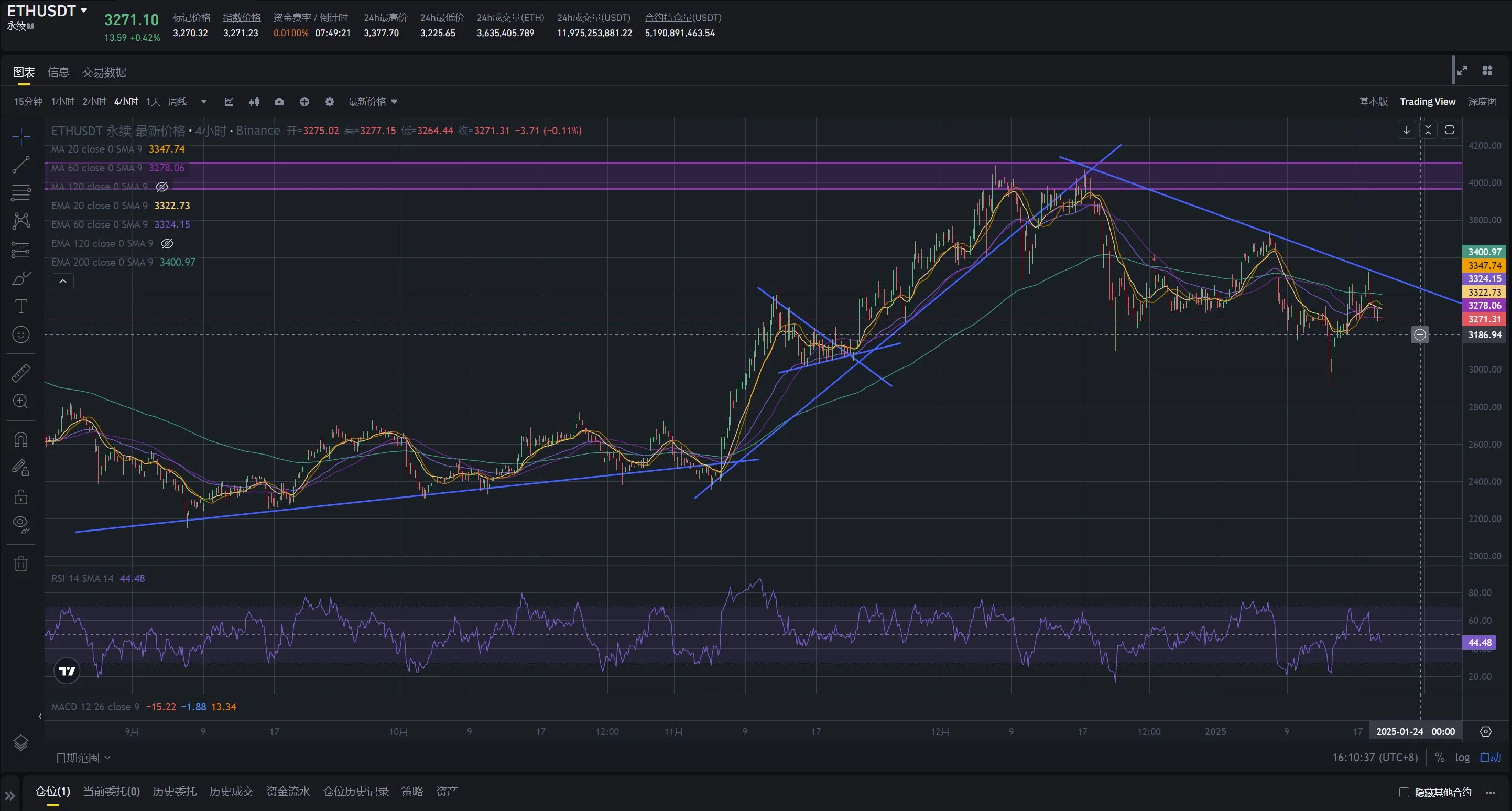Open the Fibonacci retracement tools
The width and height of the screenshot is (1512, 811).
(21, 192)
